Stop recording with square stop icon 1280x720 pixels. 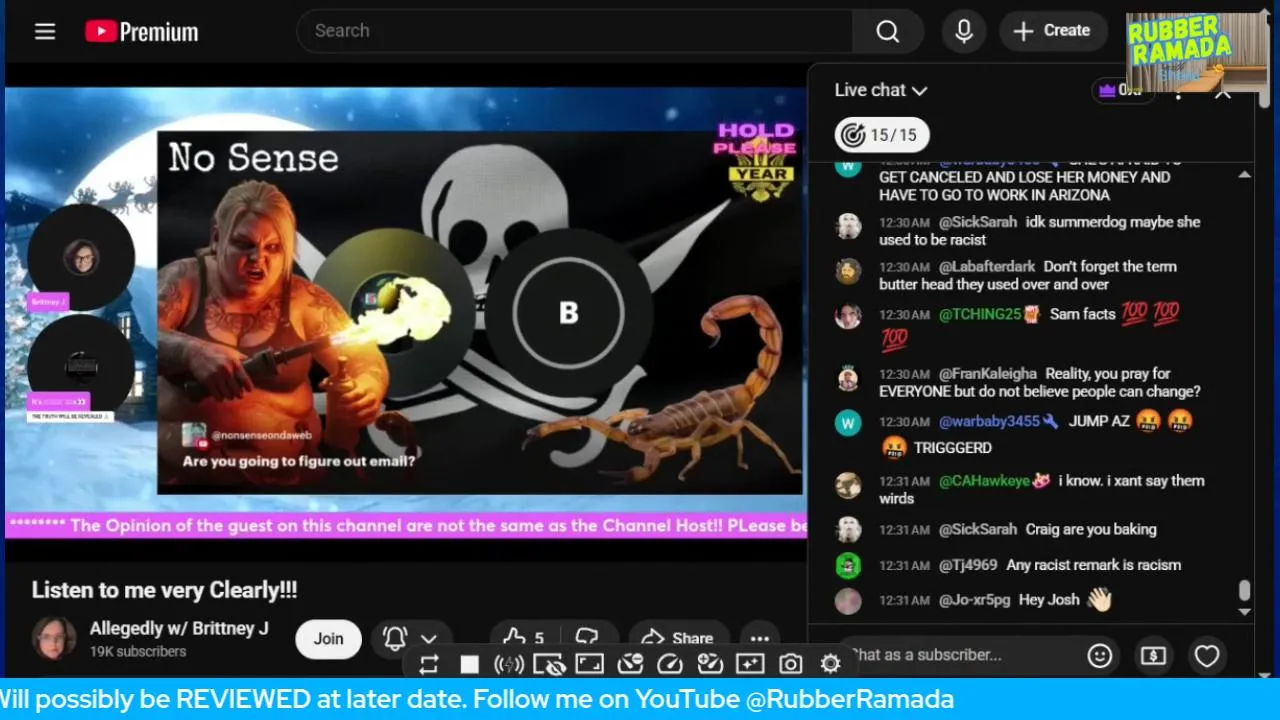click(x=469, y=664)
